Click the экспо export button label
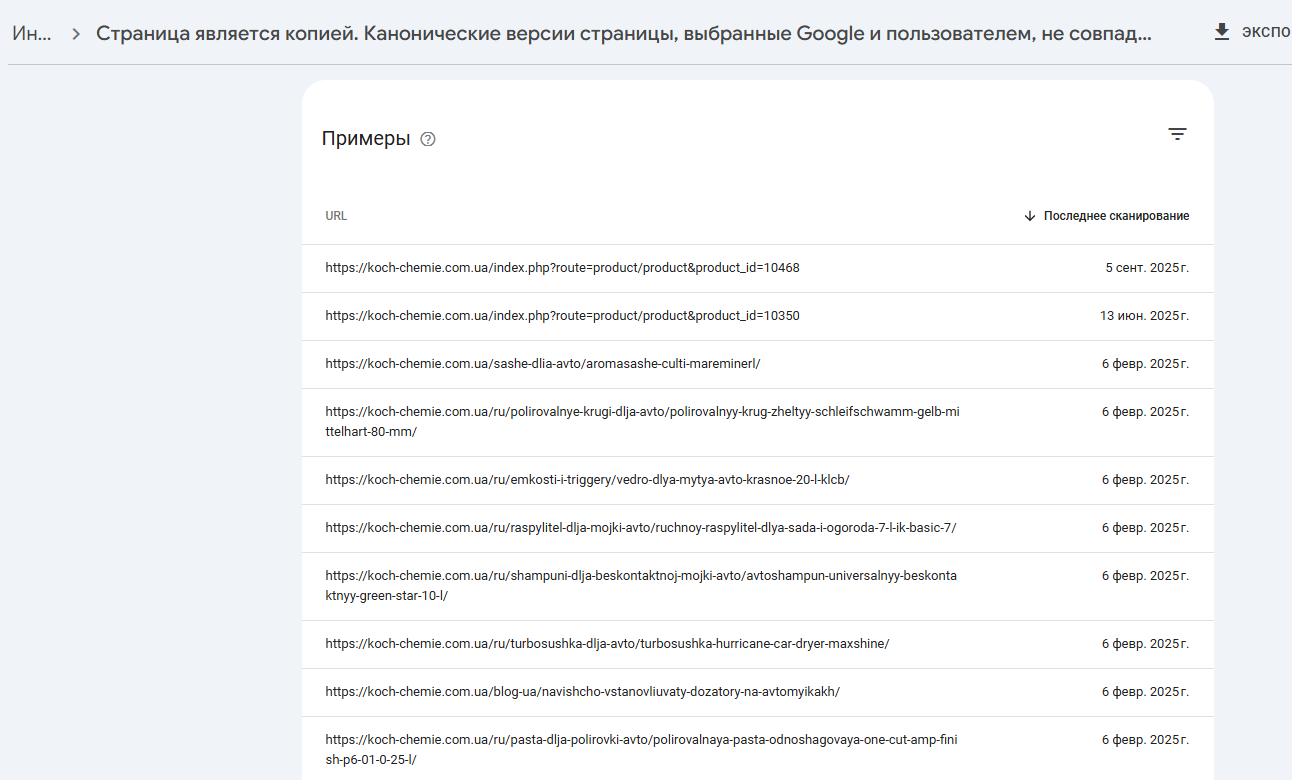The width and height of the screenshot is (1292, 780). pos(1266,32)
